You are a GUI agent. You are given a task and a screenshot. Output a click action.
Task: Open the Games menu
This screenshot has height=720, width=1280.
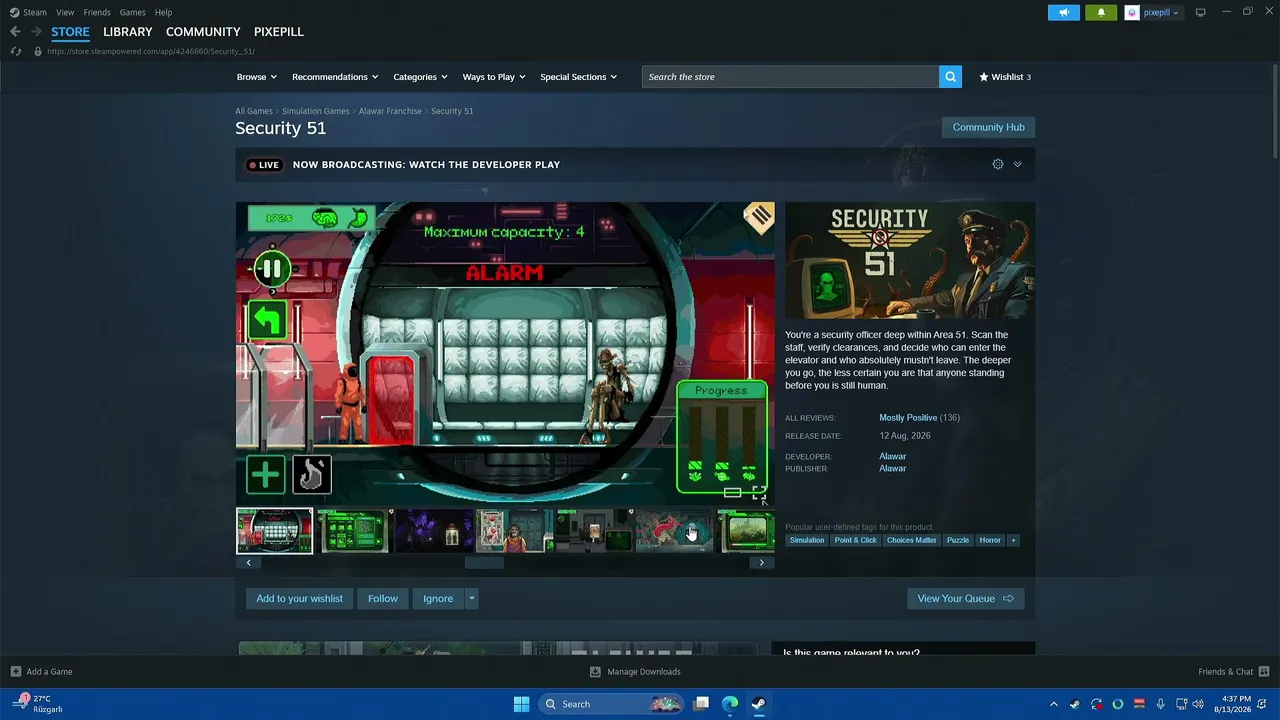point(133,12)
